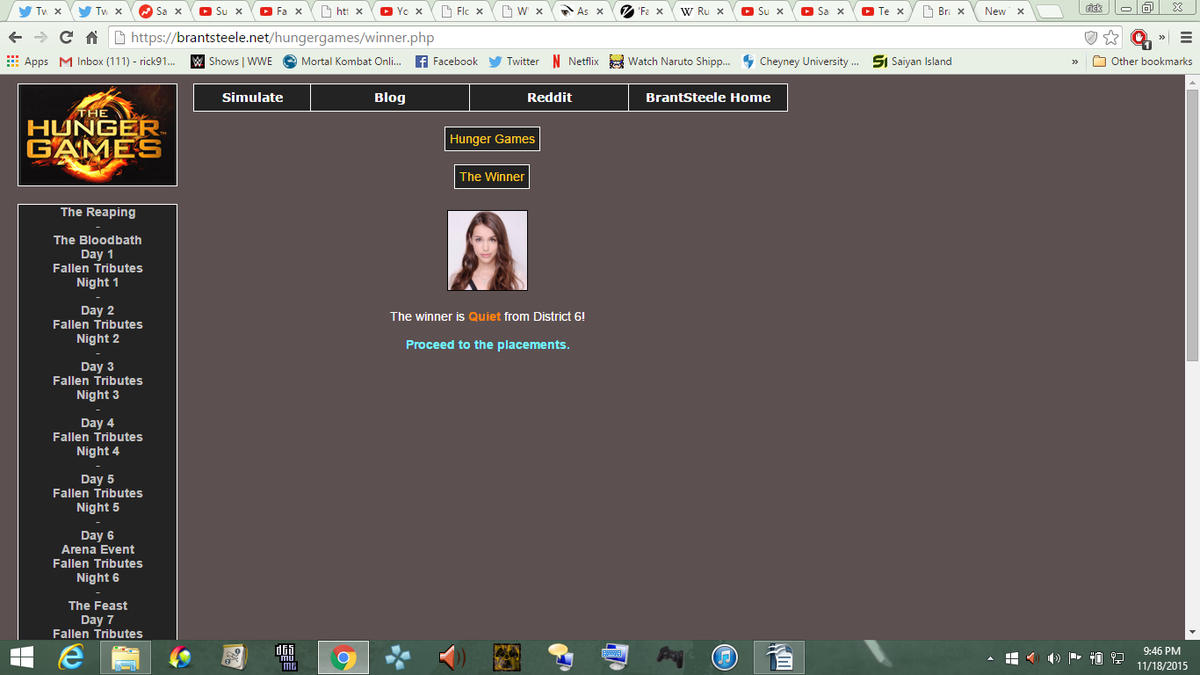Viewport: 1200px width, 675px height.
Task: Open Netflix bookmark
Action: [575, 61]
